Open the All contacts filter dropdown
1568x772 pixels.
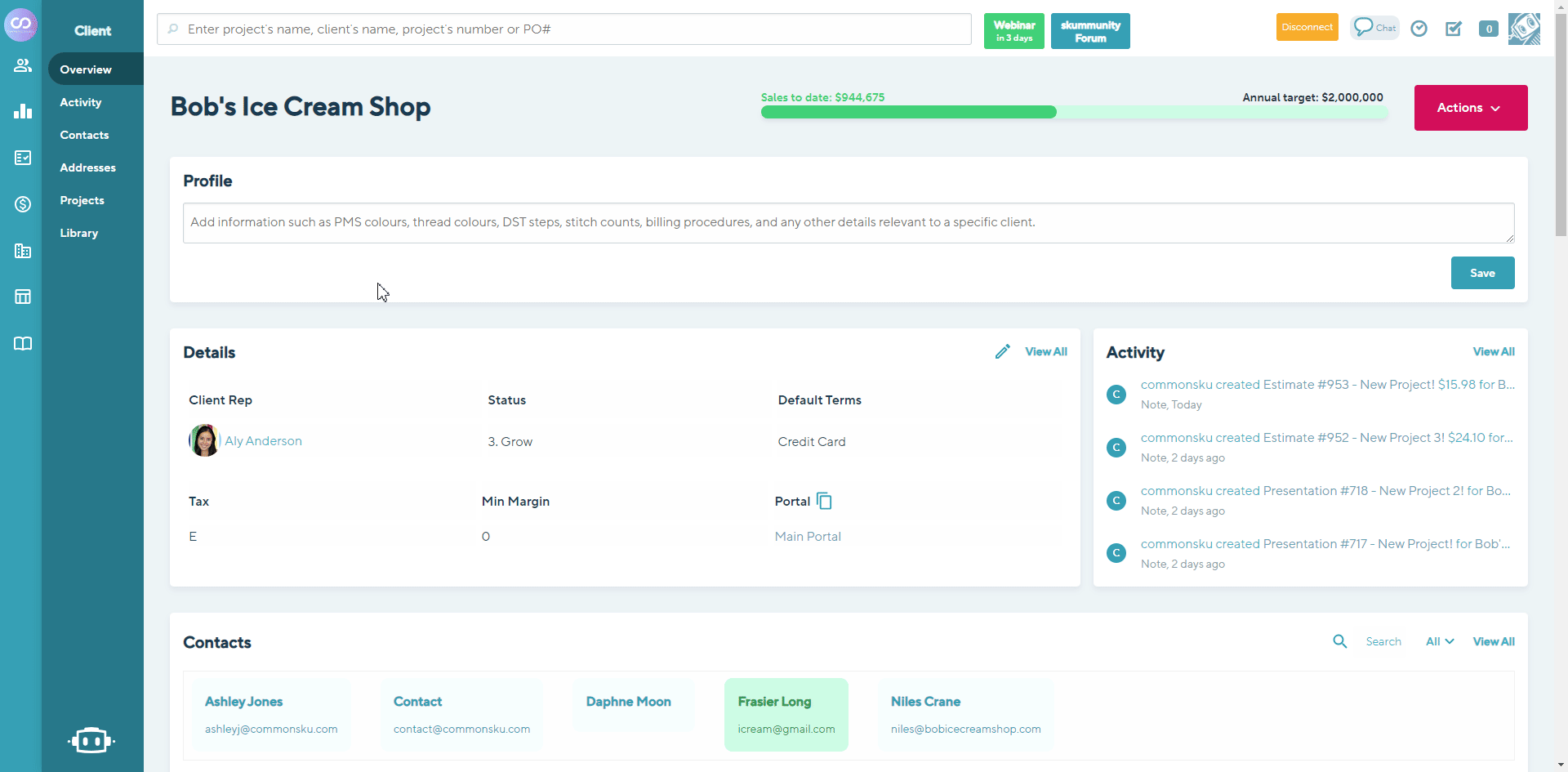[1439, 641]
